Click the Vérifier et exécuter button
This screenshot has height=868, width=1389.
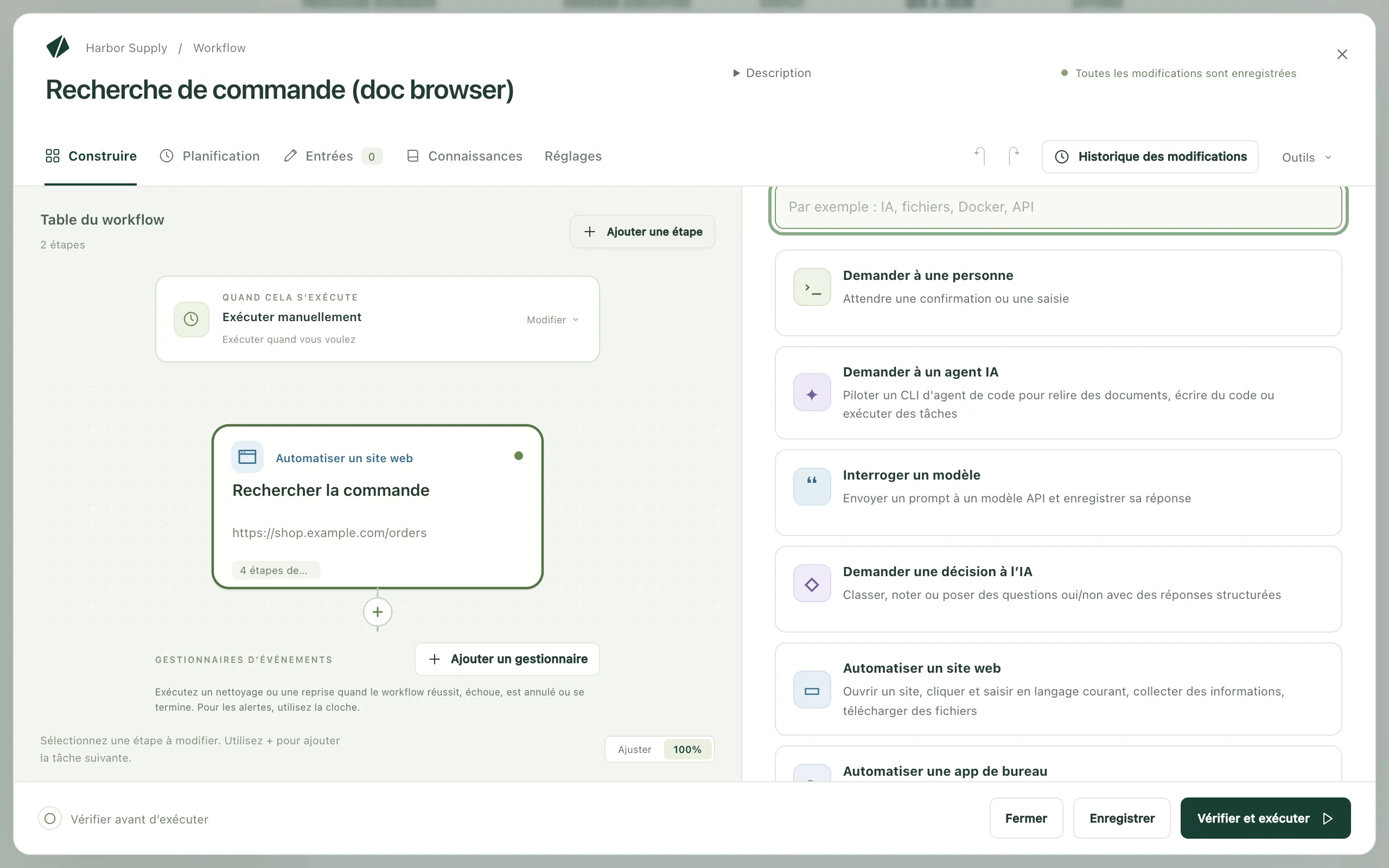(1266, 818)
